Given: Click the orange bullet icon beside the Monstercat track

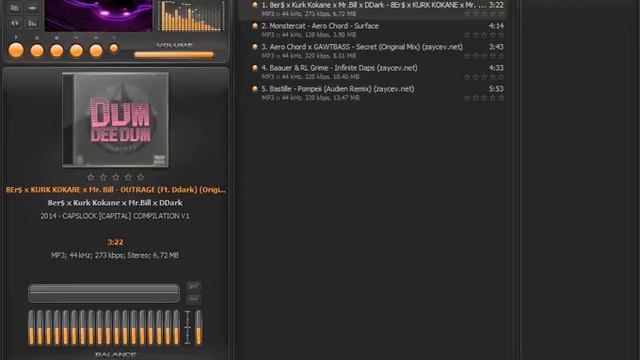Looking at the screenshot, I should pyautogui.click(x=255, y=26).
